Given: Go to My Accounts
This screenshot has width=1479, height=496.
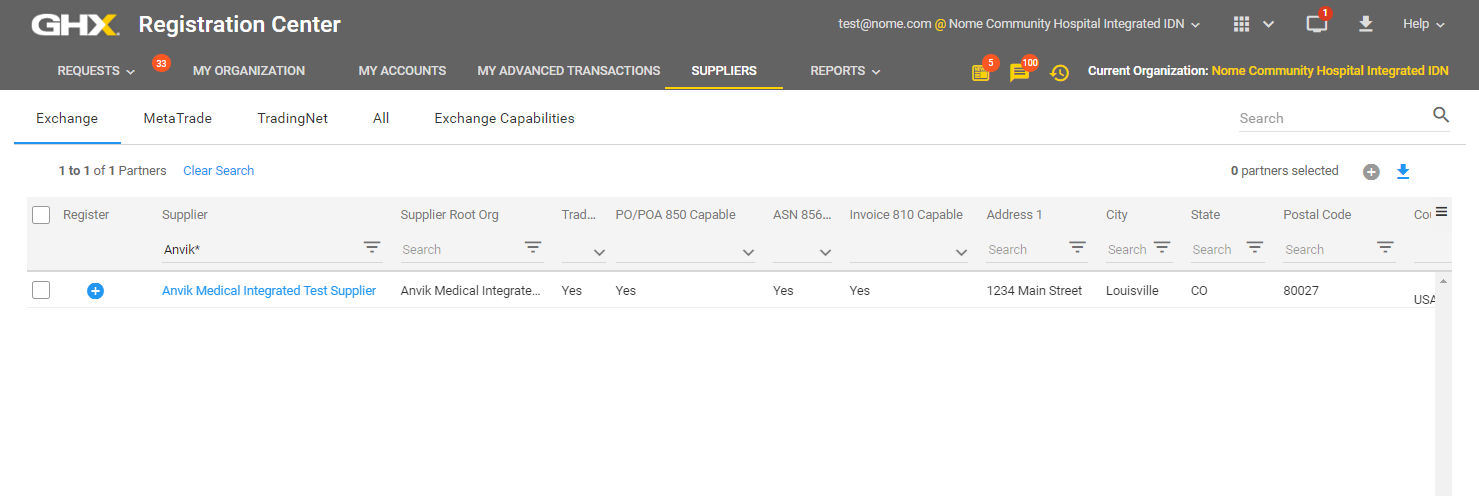Looking at the screenshot, I should [402, 71].
